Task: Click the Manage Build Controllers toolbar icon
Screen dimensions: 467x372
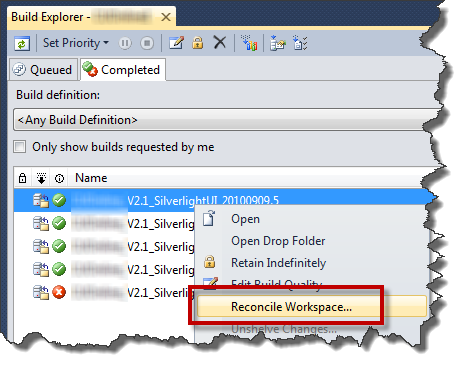Action: pyautogui.click(x=278, y=43)
